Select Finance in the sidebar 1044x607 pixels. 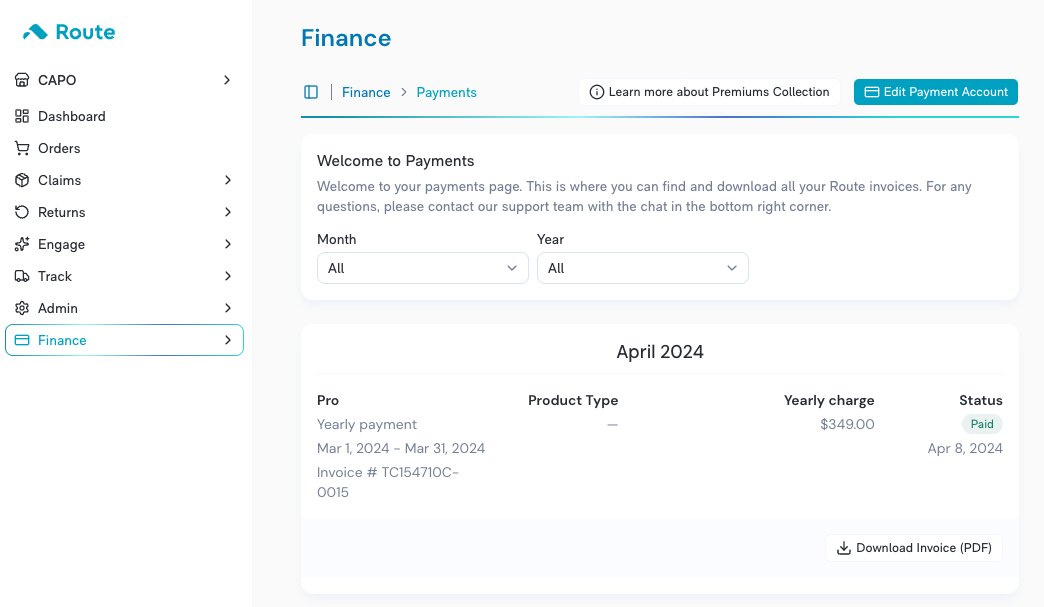(x=124, y=340)
